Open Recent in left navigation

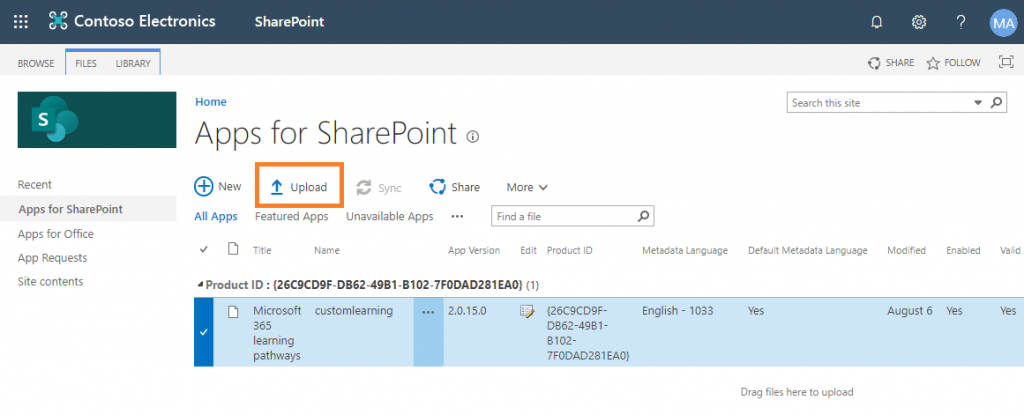35,185
